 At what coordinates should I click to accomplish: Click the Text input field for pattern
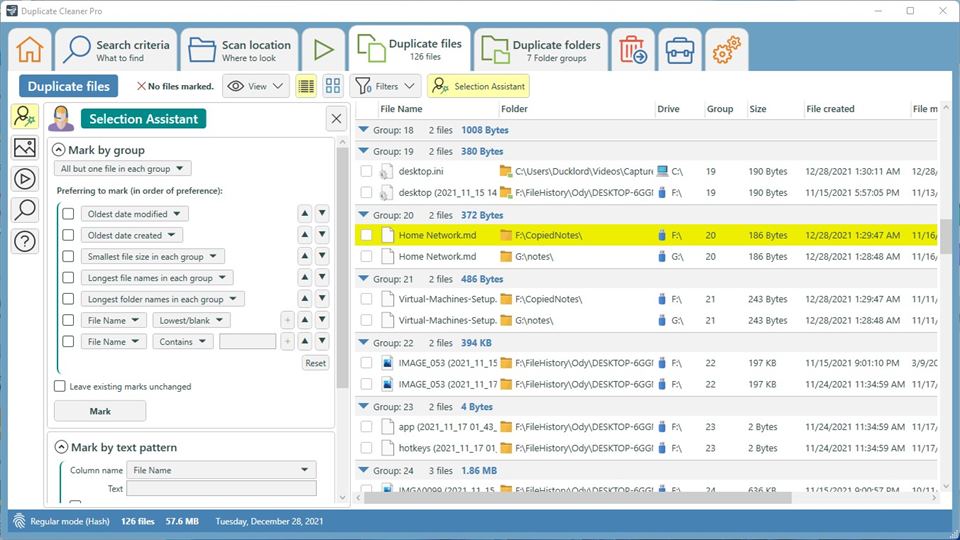pos(221,489)
